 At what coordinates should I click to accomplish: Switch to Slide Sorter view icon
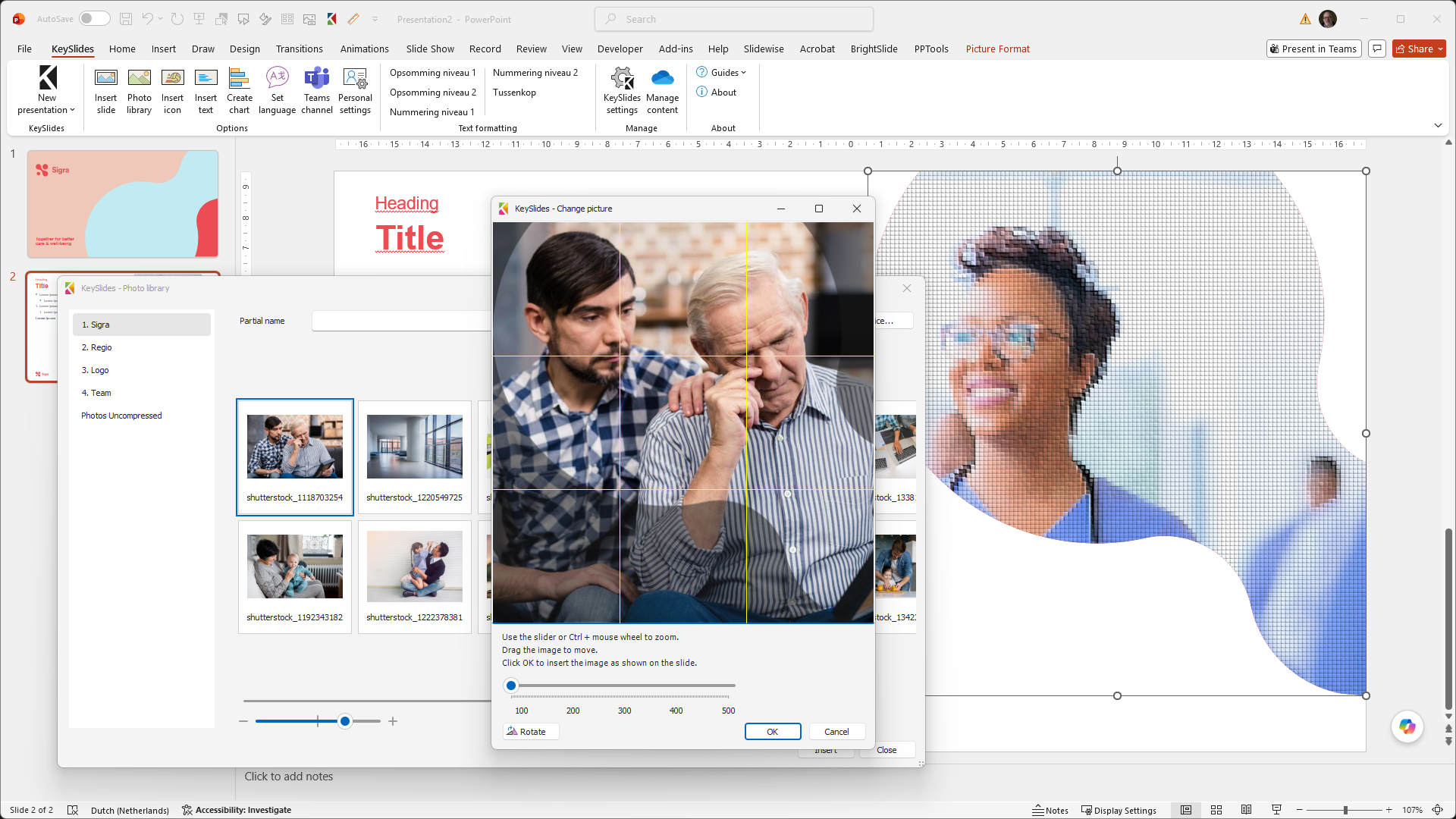click(1216, 810)
